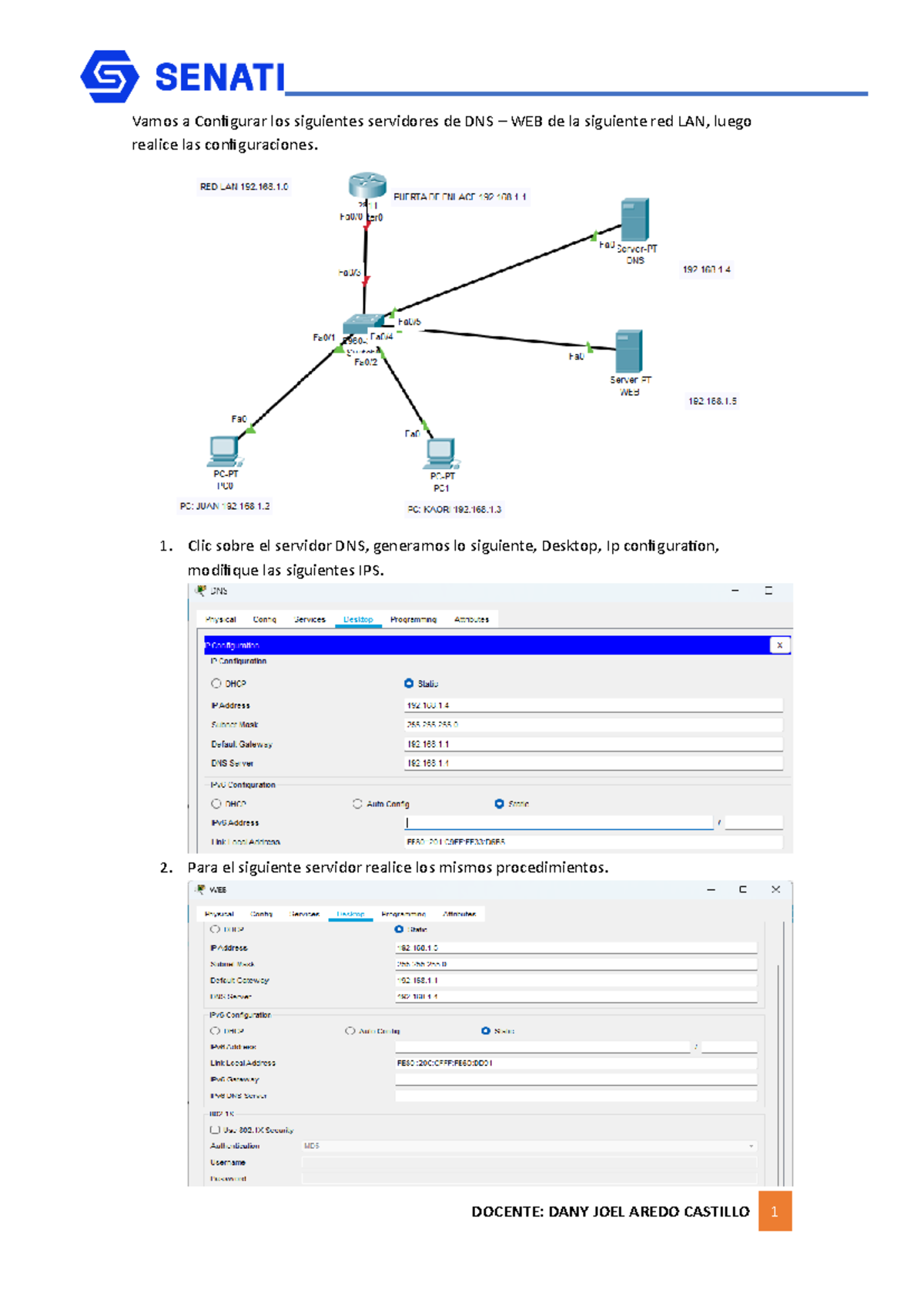Viewport: 924px width, 1306px height.
Task: Maximize the WEB window
Action: pyautogui.click(x=743, y=889)
